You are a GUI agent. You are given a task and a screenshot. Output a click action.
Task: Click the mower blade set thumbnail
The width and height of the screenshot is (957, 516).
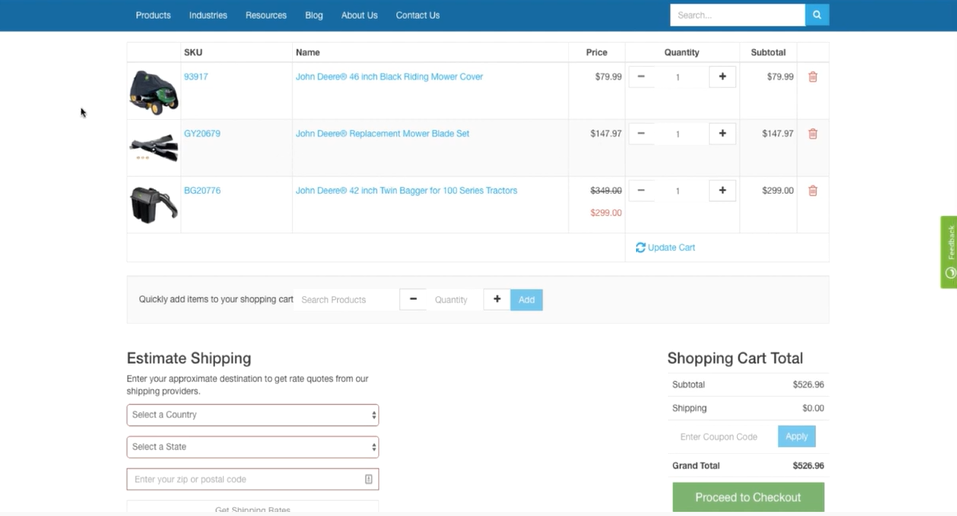point(154,148)
